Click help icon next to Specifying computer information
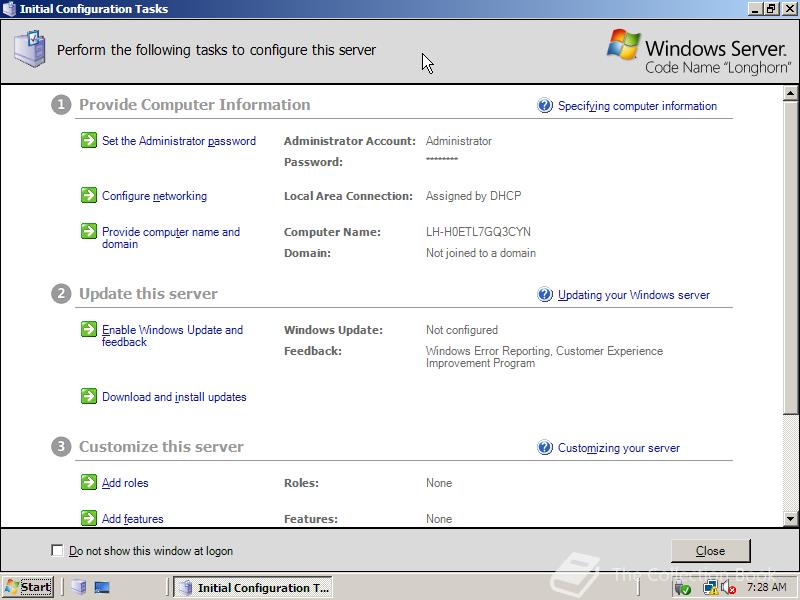This screenshot has width=800, height=600. pos(545,106)
